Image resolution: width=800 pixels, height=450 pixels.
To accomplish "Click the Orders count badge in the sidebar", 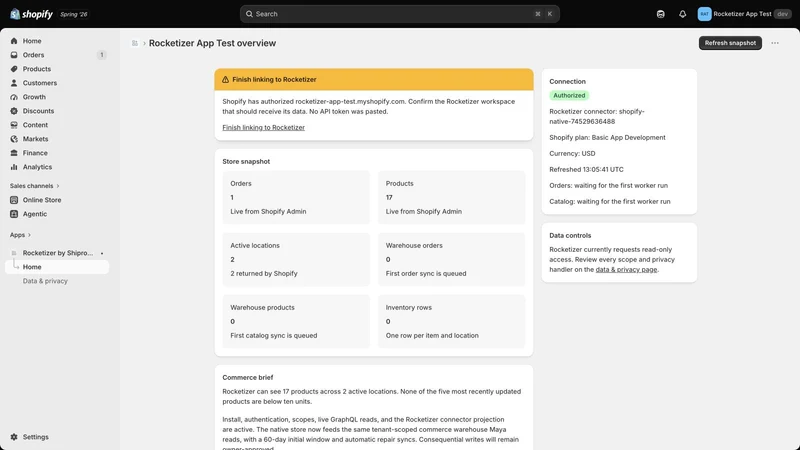I will click(102, 55).
